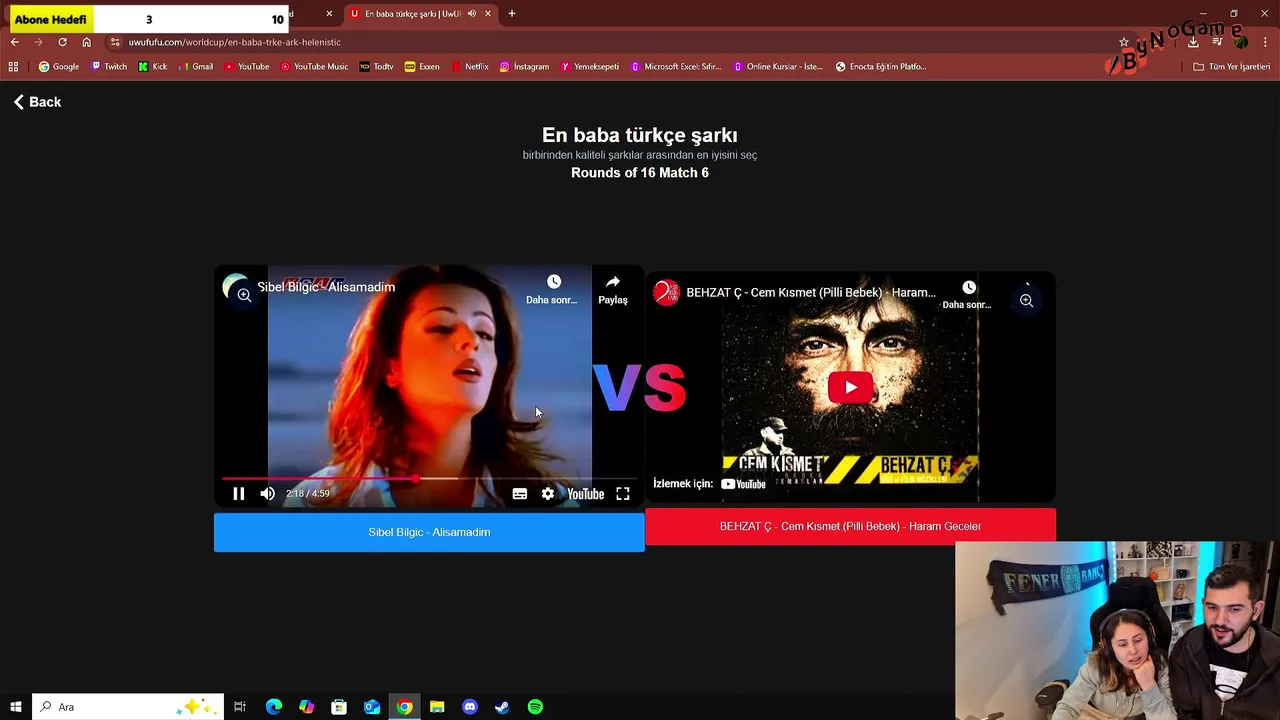View site information icon in address bar
Viewport: 1280px width, 720px height.
(115, 42)
